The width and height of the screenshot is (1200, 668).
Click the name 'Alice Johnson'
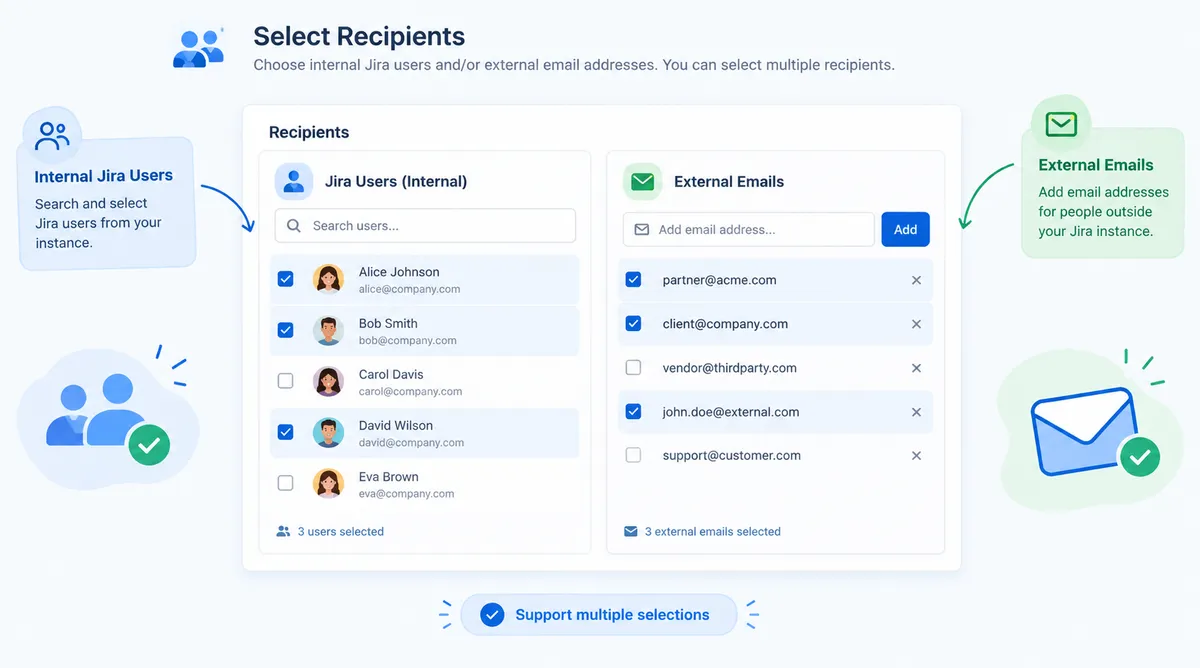(399, 272)
